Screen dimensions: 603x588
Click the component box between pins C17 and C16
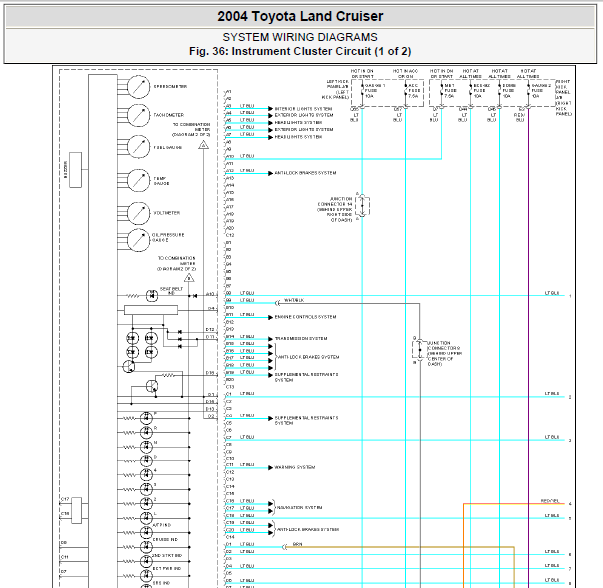click(x=77, y=510)
